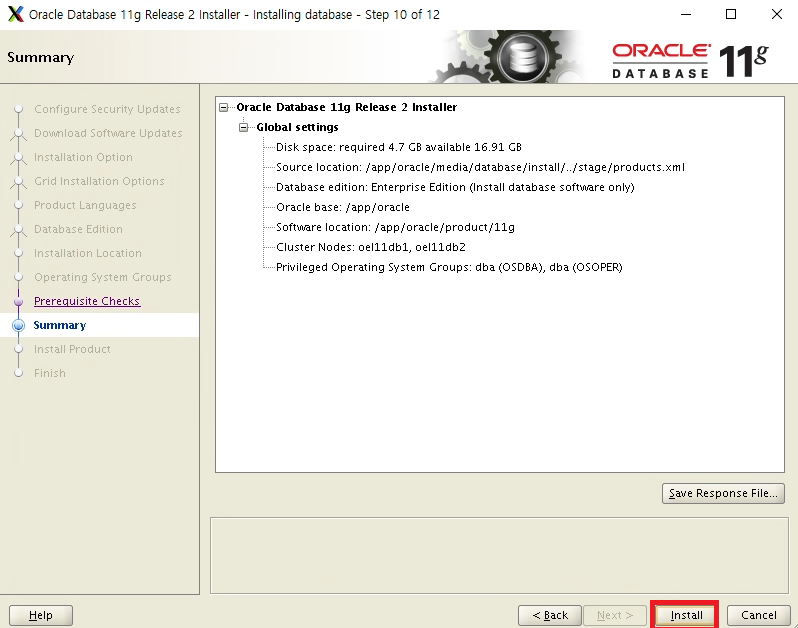Click the Install button

click(x=686, y=615)
